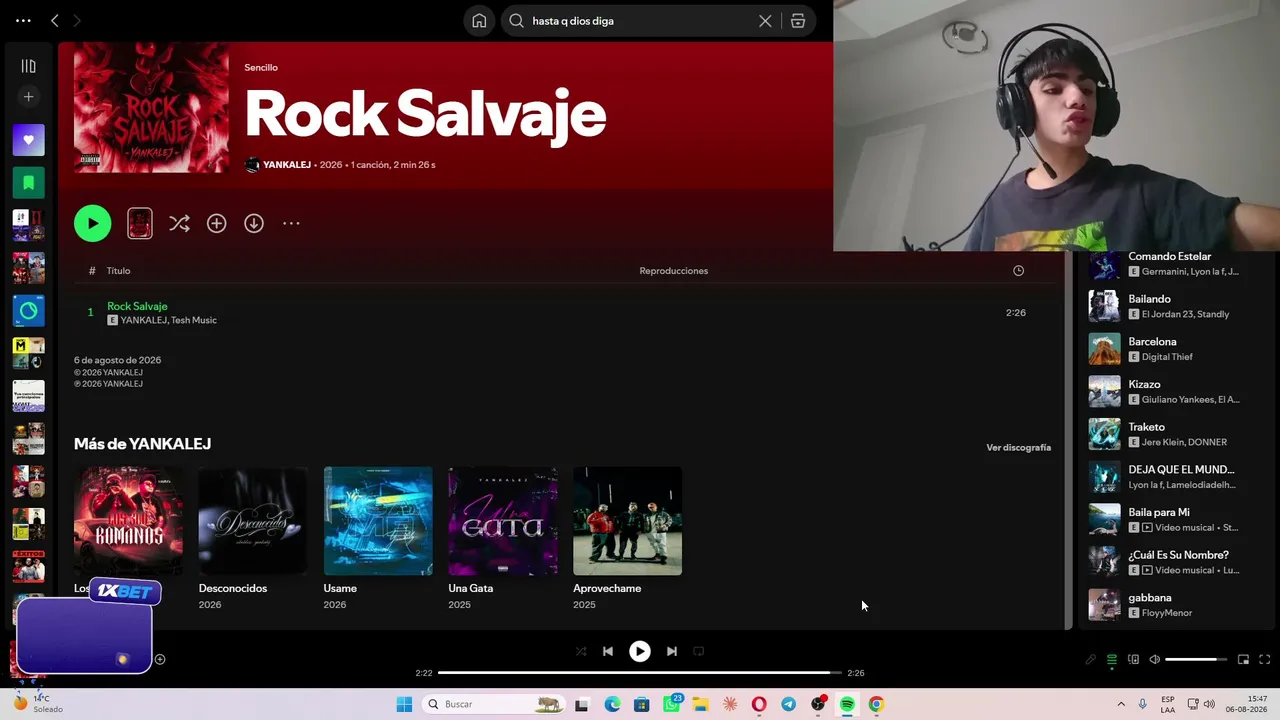Select the Rock Salvaje track title in the list
Viewport: 1280px width, 720px height.
click(137, 306)
